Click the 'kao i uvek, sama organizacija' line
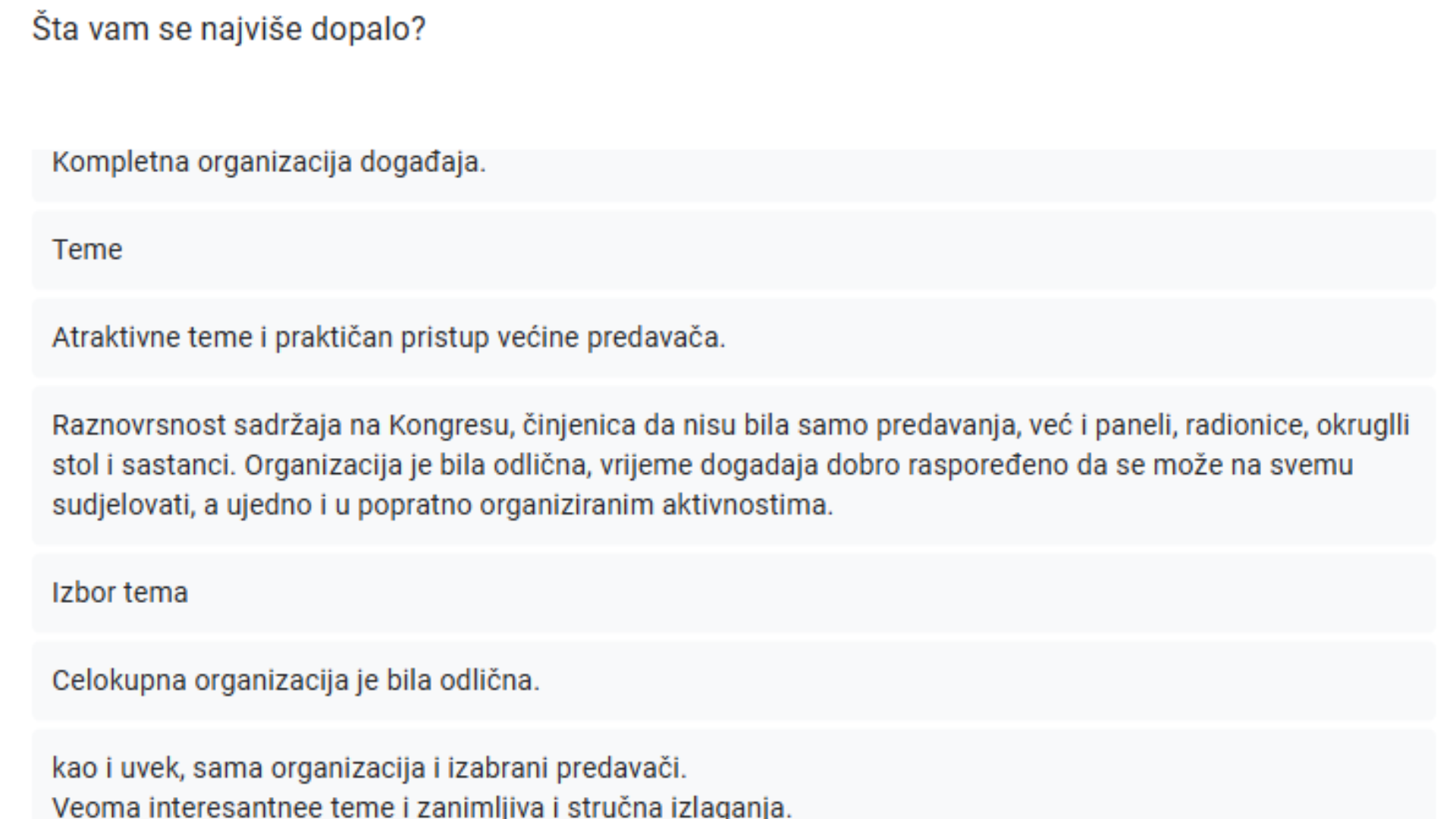The height and width of the screenshot is (819, 1456). [x=369, y=768]
